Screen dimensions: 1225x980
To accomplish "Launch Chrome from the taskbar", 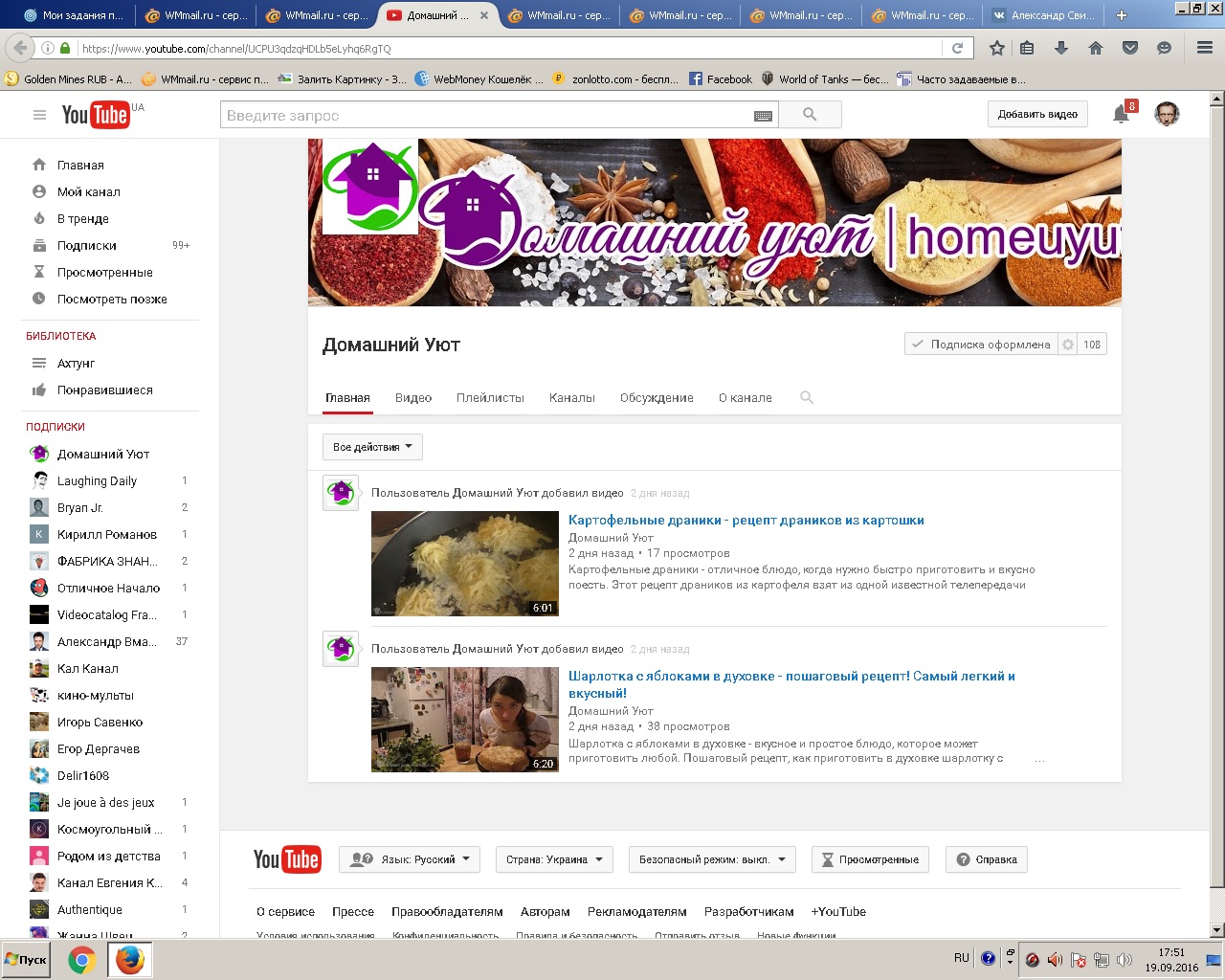I will coord(81,960).
